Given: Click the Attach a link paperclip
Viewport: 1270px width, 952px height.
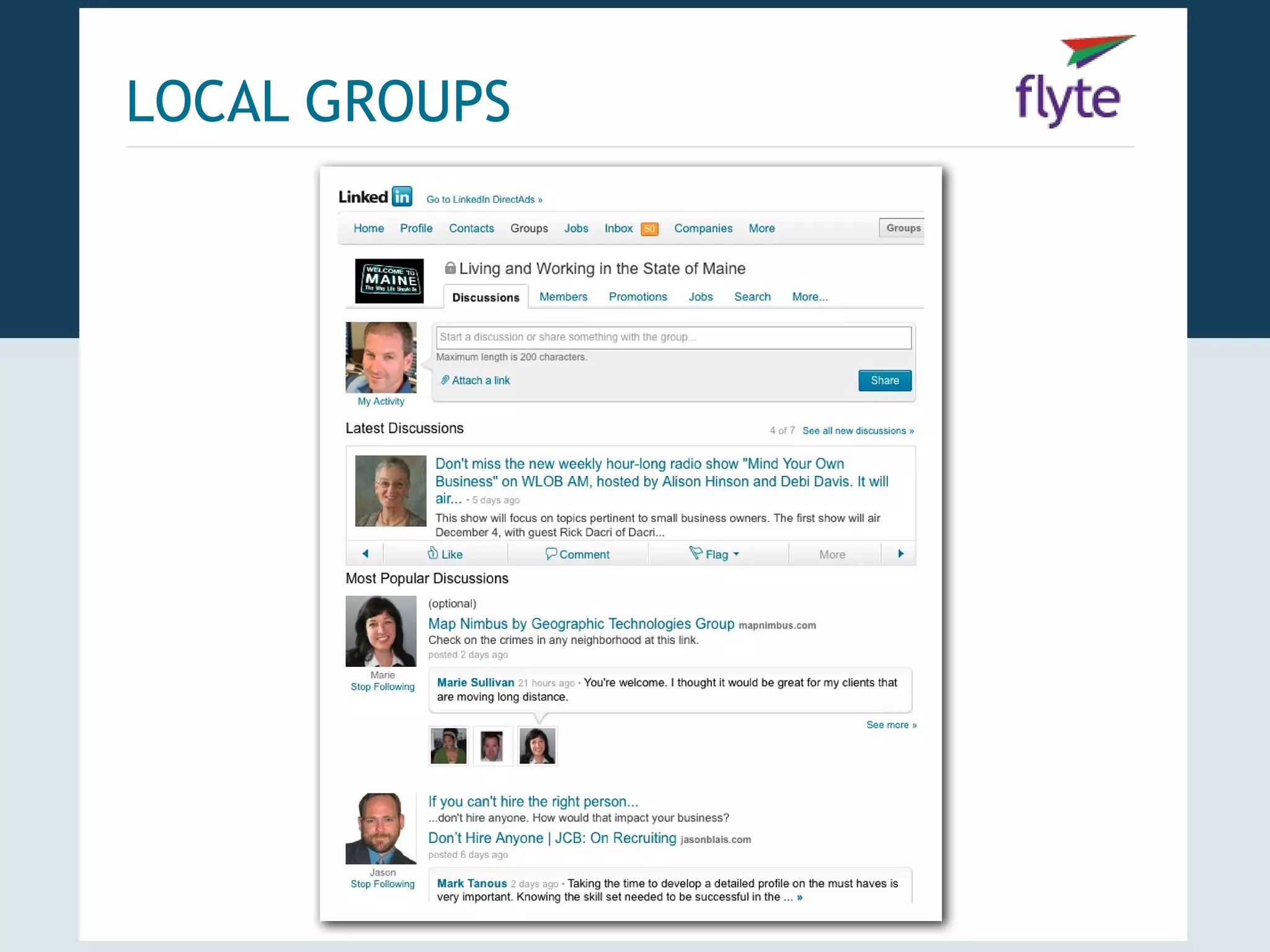Looking at the screenshot, I should [x=445, y=380].
